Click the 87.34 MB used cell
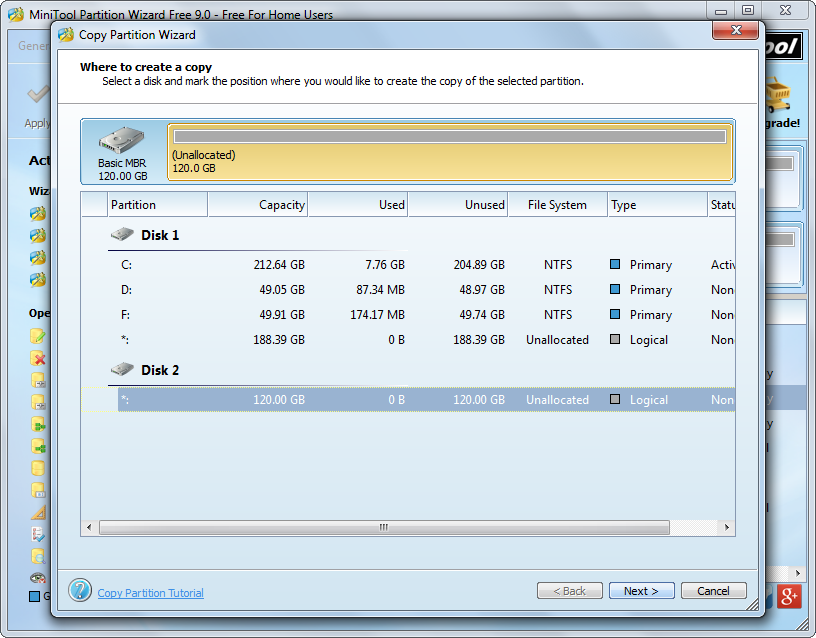 pyautogui.click(x=380, y=289)
